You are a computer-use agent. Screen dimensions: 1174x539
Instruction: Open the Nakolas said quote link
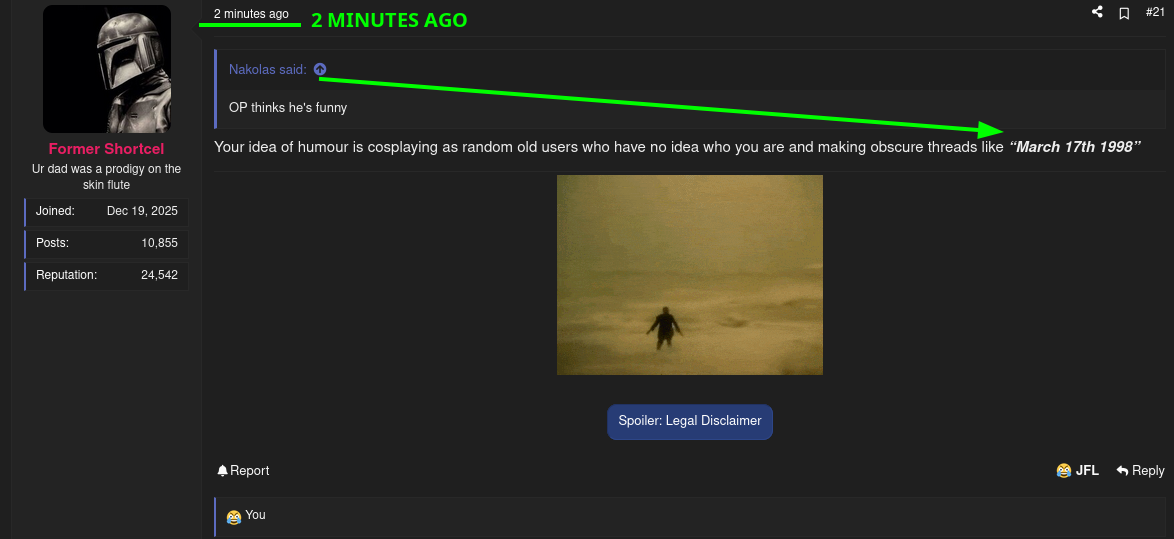pyautogui.click(x=268, y=70)
